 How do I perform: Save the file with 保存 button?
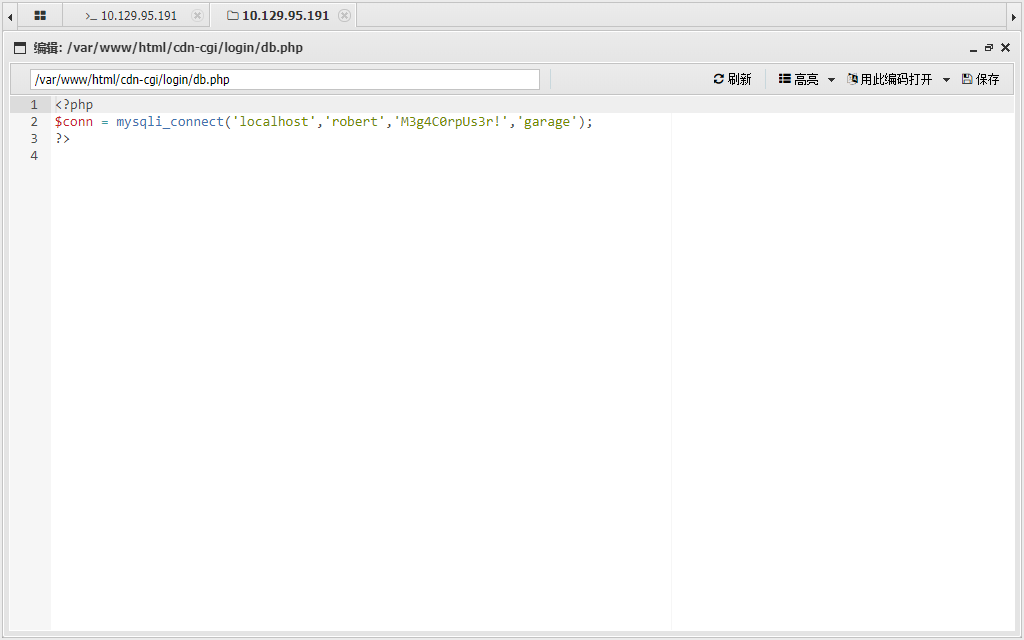click(980, 79)
